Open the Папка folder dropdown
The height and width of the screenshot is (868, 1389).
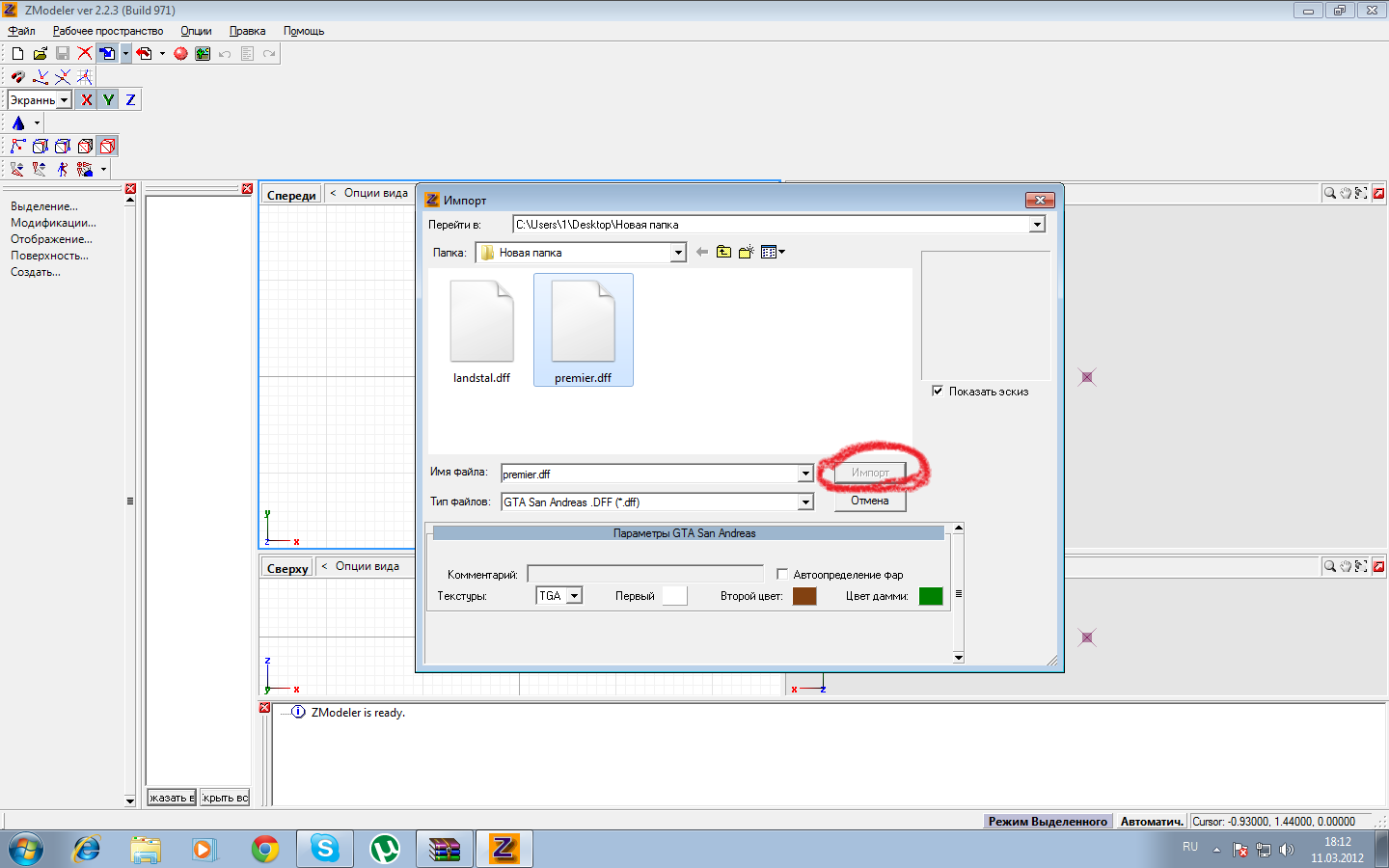[x=678, y=253]
